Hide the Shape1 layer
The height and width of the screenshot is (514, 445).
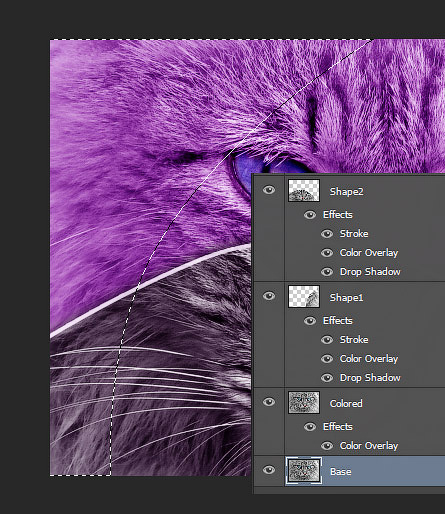click(x=269, y=296)
